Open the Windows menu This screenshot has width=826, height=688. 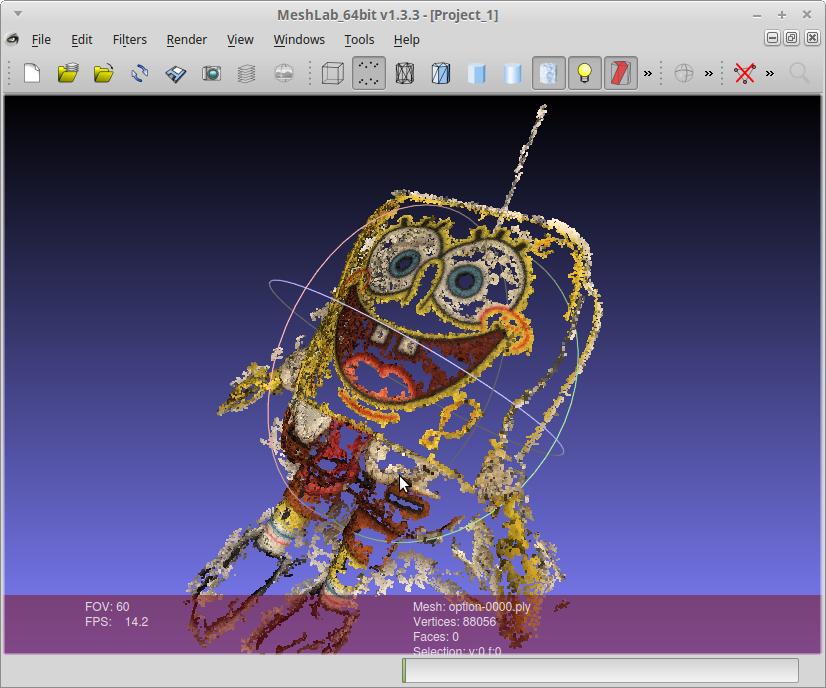pyautogui.click(x=299, y=40)
